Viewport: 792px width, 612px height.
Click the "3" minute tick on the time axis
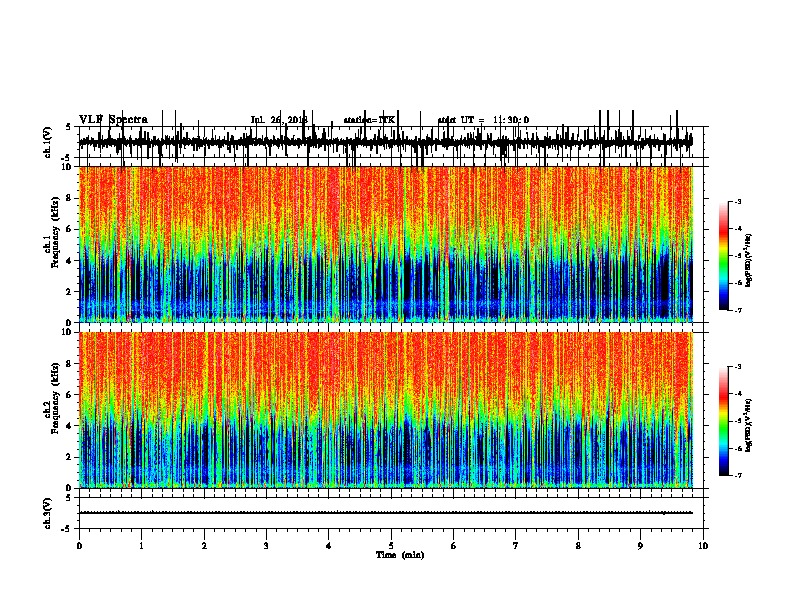click(x=266, y=546)
